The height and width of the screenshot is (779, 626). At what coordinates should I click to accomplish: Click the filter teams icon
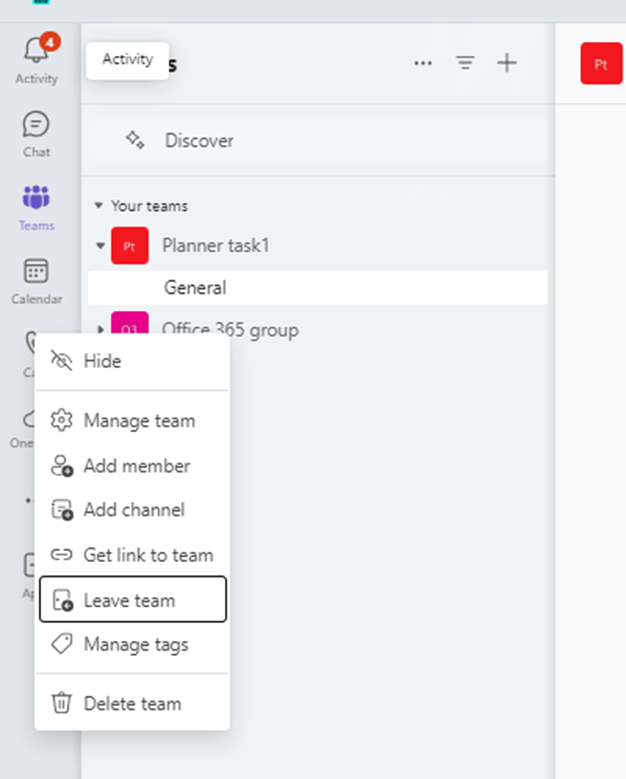click(465, 63)
